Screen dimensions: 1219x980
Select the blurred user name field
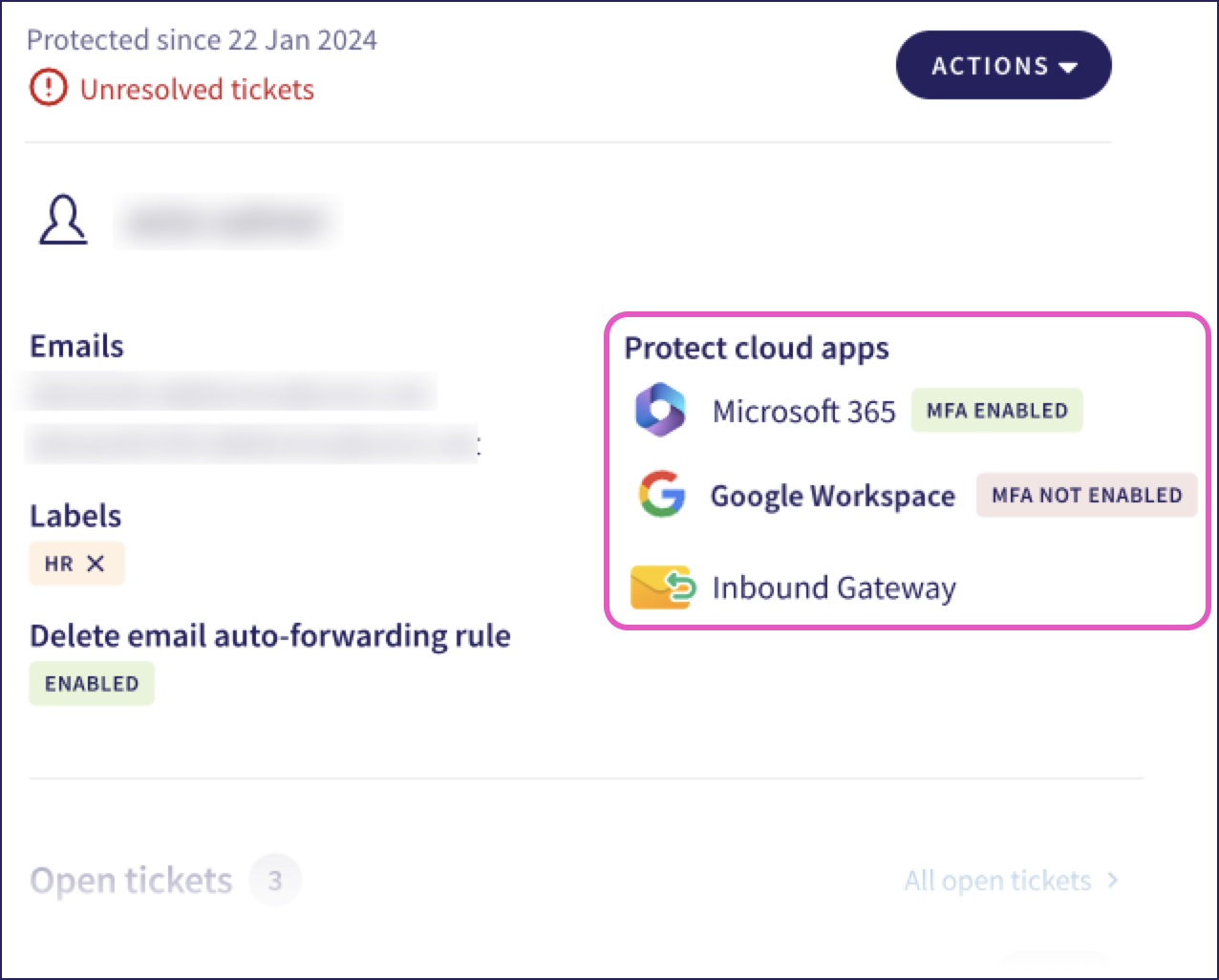coord(226,222)
